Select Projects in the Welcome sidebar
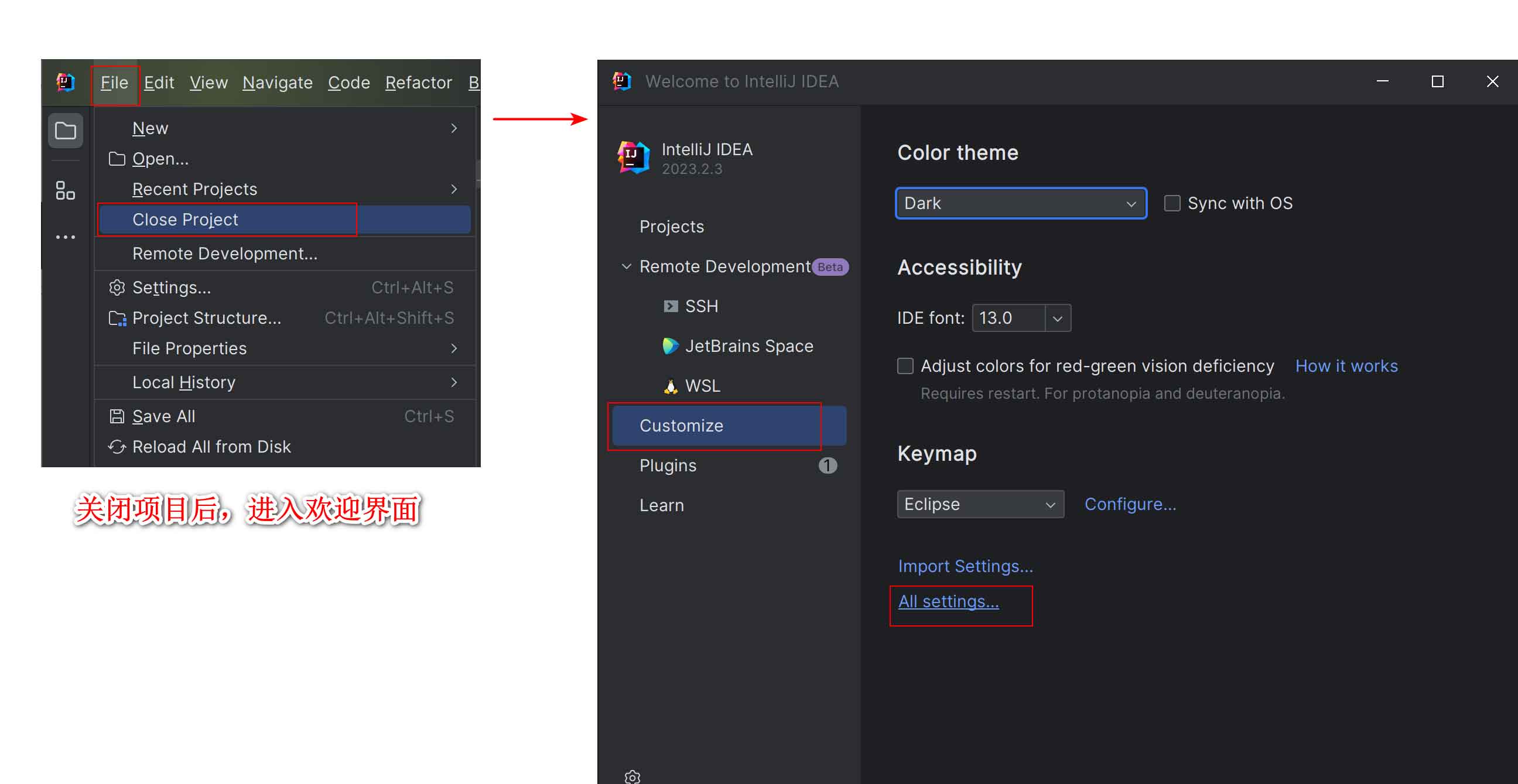 [729, 227]
